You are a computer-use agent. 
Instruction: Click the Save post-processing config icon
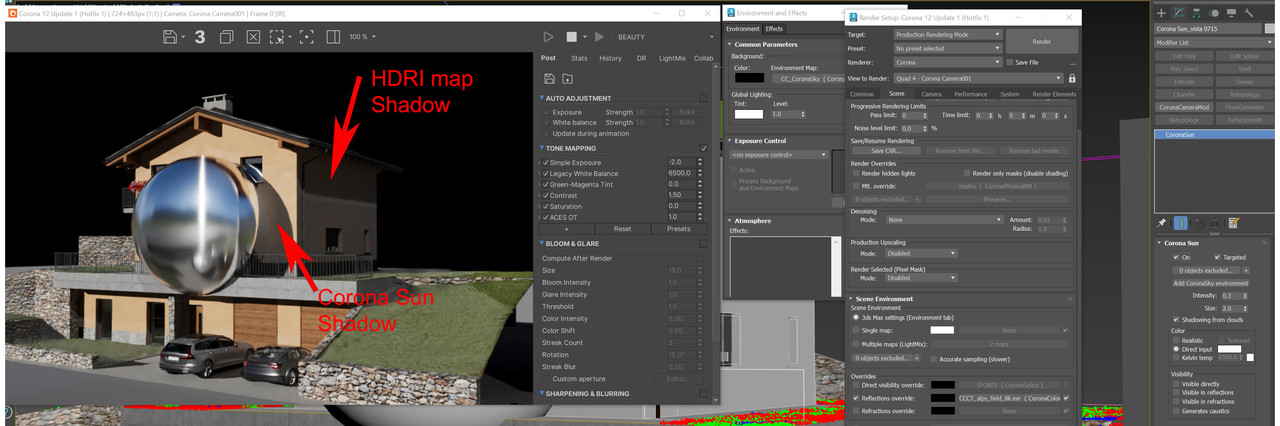549,78
